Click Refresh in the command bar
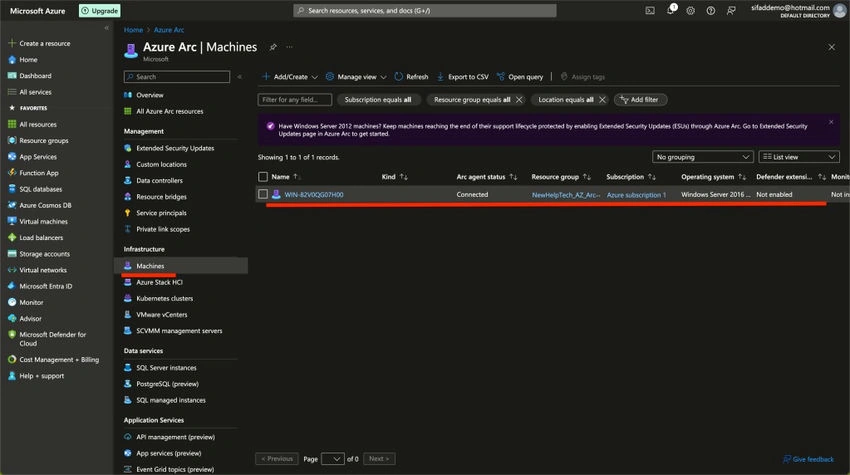Viewport: 850px width, 475px height. [411, 77]
